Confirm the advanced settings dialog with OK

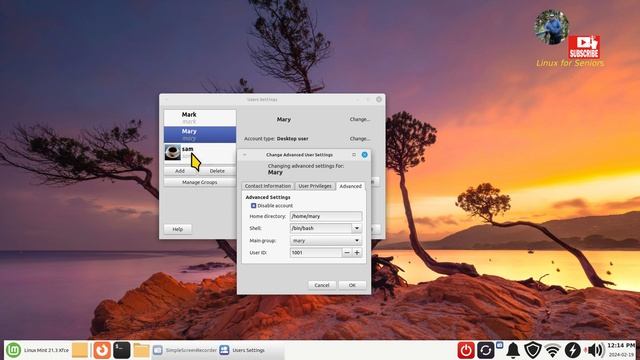pyautogui.click(x=352, y=285)
